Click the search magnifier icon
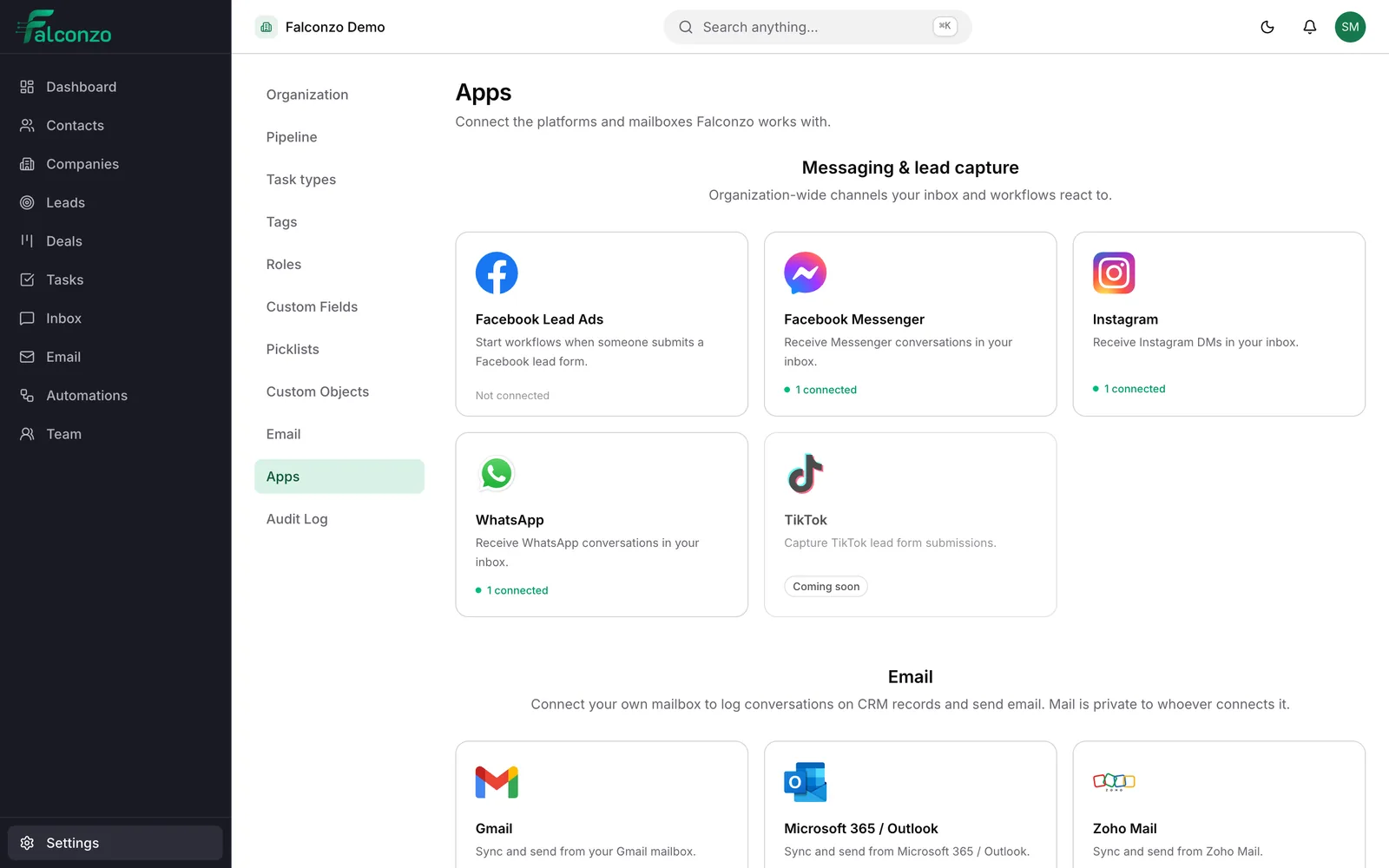 686,27
